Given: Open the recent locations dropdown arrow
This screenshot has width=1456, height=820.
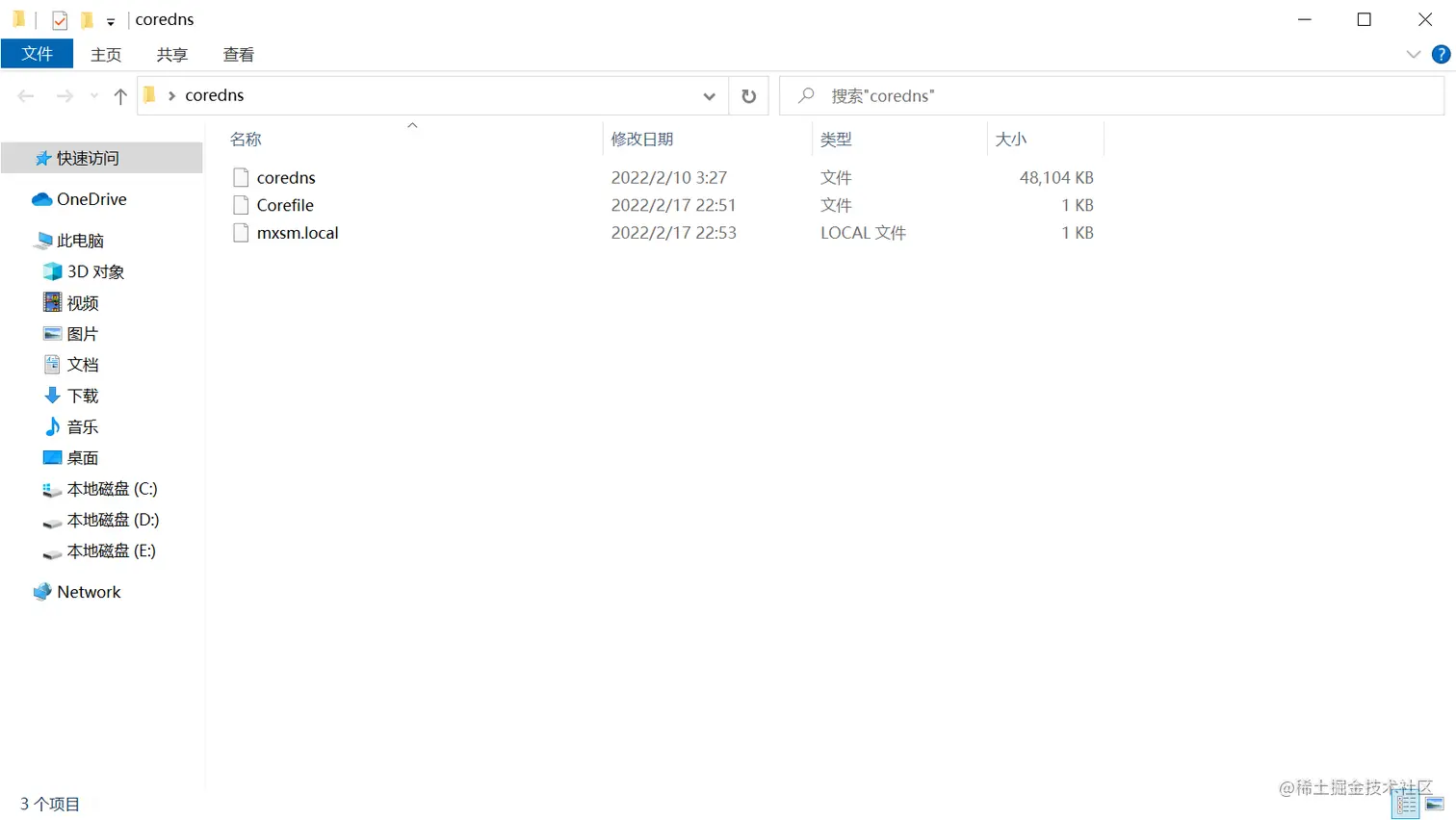Looking at the screenshot, I should pos(93,96).
